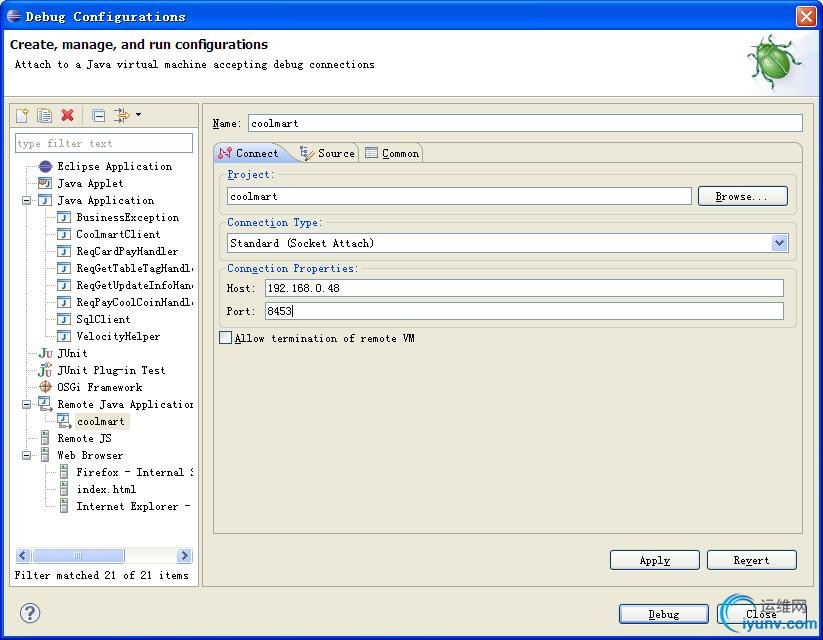Click the help question mark icon
Viewport: 823px width, 640px height.
click(29, 612)
